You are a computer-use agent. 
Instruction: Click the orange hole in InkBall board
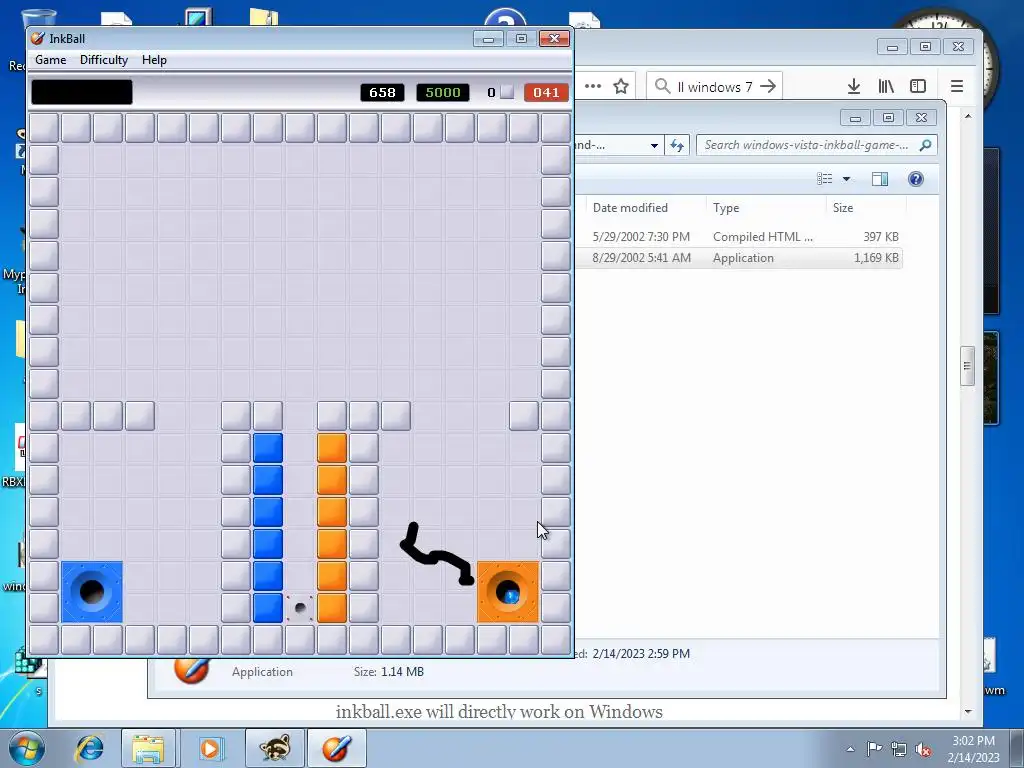[x=508, y=592]
